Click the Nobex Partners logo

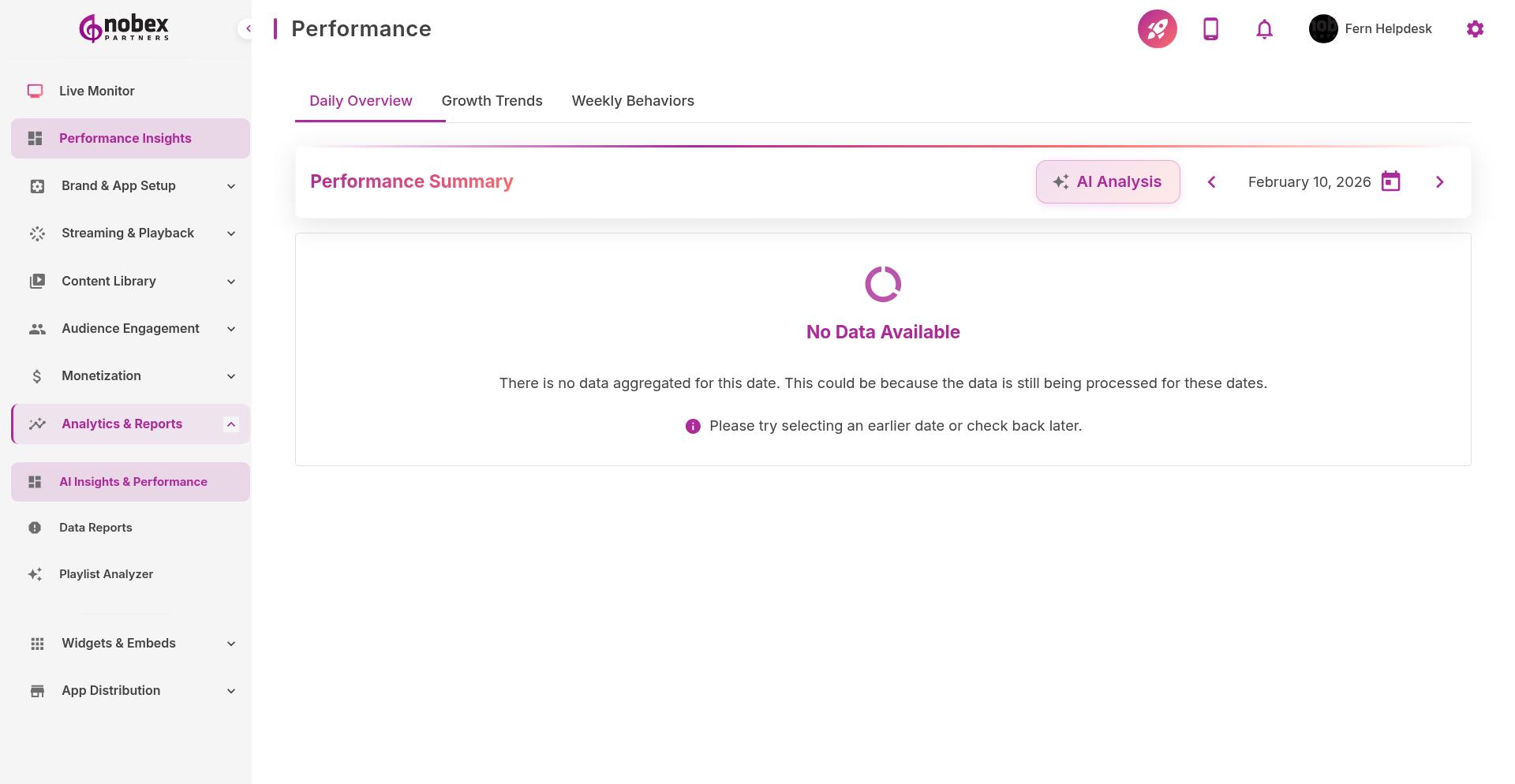(125, 28)
